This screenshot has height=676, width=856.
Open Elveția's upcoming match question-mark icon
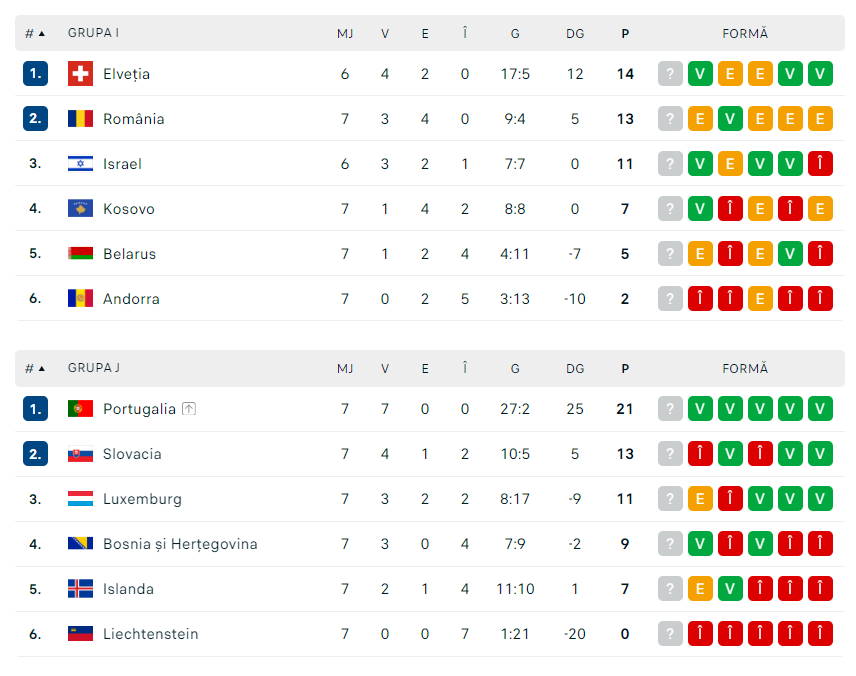(670, 73)
